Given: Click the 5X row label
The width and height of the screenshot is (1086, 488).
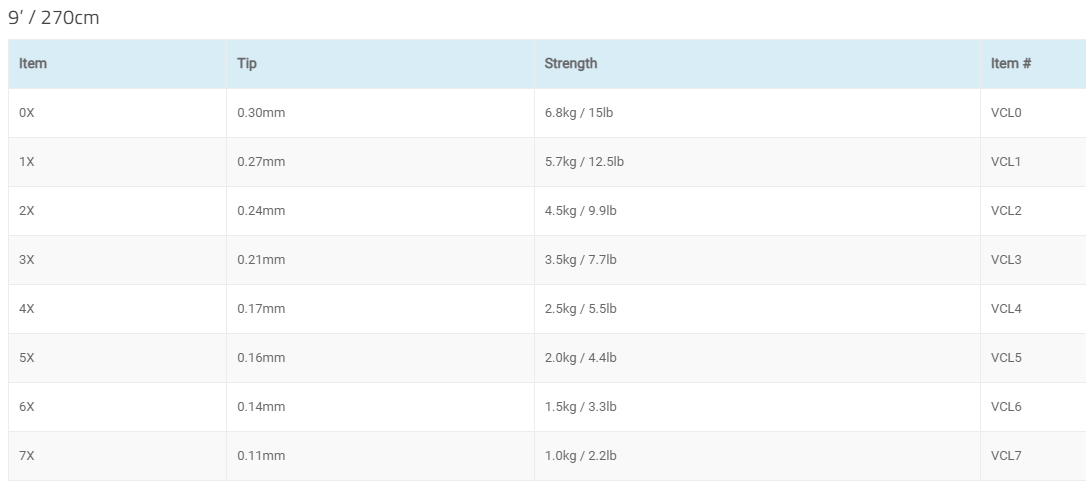Looking at the screenshot, I should click(x=26, y=358).
